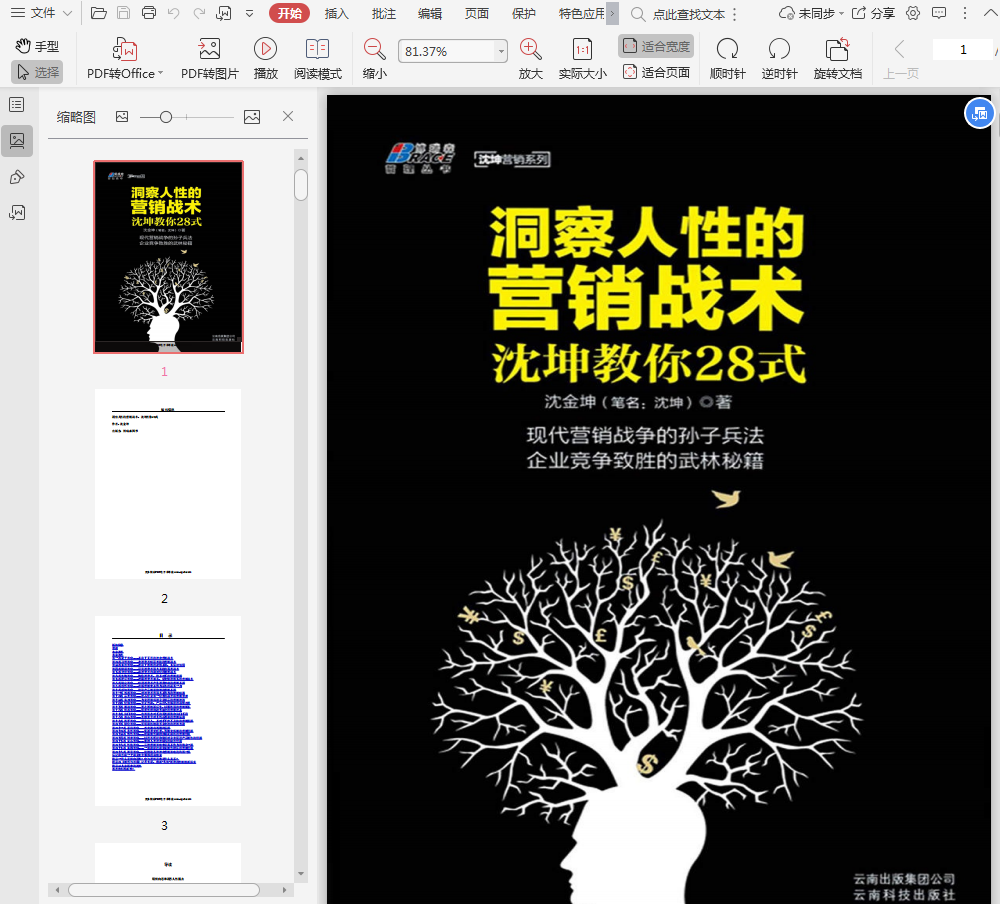Toggle the thumbnails sidebar panel icon
The height and width of the screenshot is (904, 1000).
17,141
